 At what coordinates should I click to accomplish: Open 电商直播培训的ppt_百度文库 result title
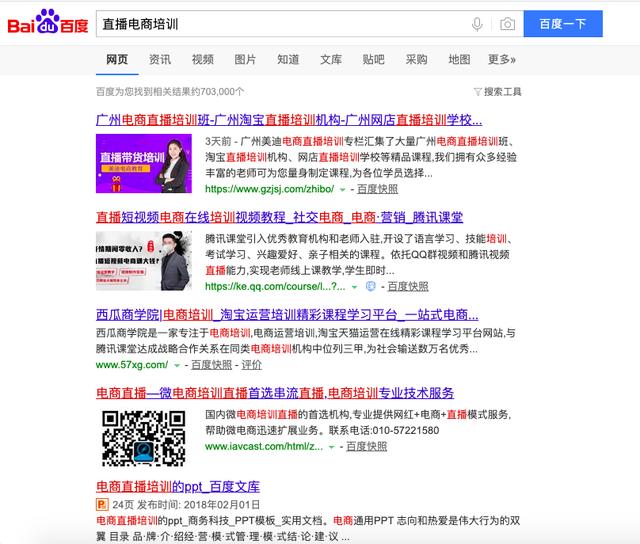[178, 486]
